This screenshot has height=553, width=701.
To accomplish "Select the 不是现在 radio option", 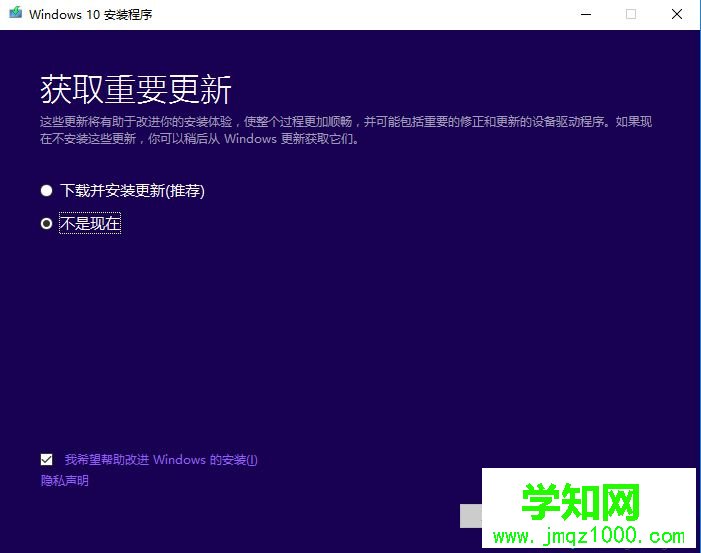I will 46,224.
